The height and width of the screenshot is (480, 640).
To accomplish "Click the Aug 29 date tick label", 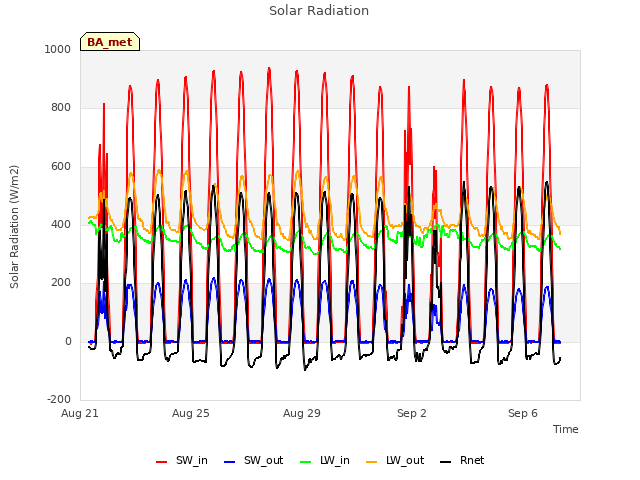I will [x=302, y=413].
